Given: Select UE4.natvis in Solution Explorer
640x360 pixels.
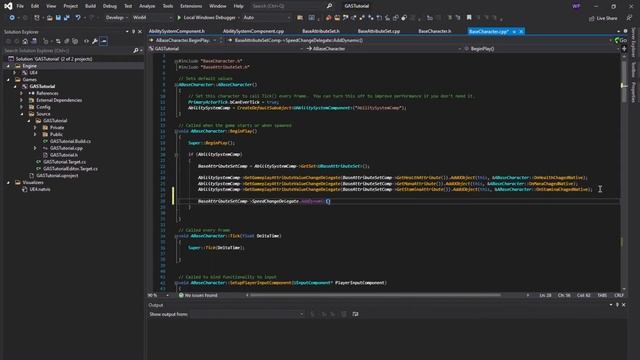Looking at the screenshot, I should 40,189.
